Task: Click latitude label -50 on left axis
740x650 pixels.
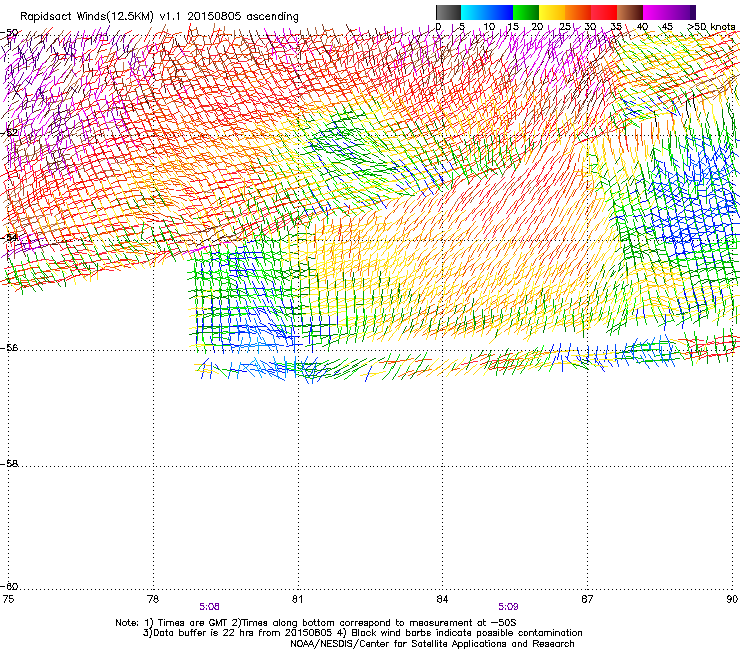Action: (9, 33)
